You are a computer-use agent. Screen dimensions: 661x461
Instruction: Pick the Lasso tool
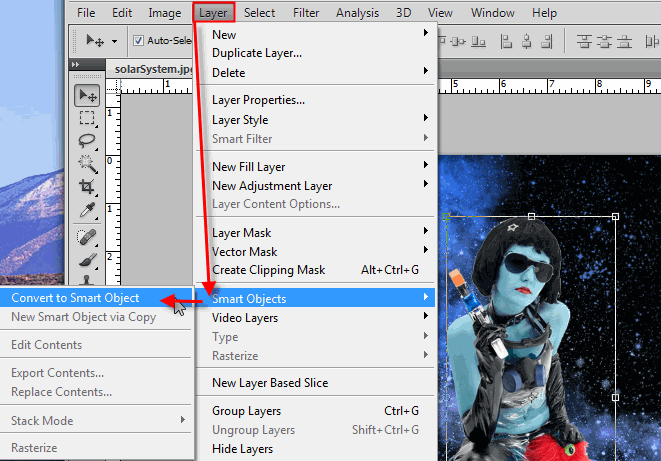coord(87,141)
